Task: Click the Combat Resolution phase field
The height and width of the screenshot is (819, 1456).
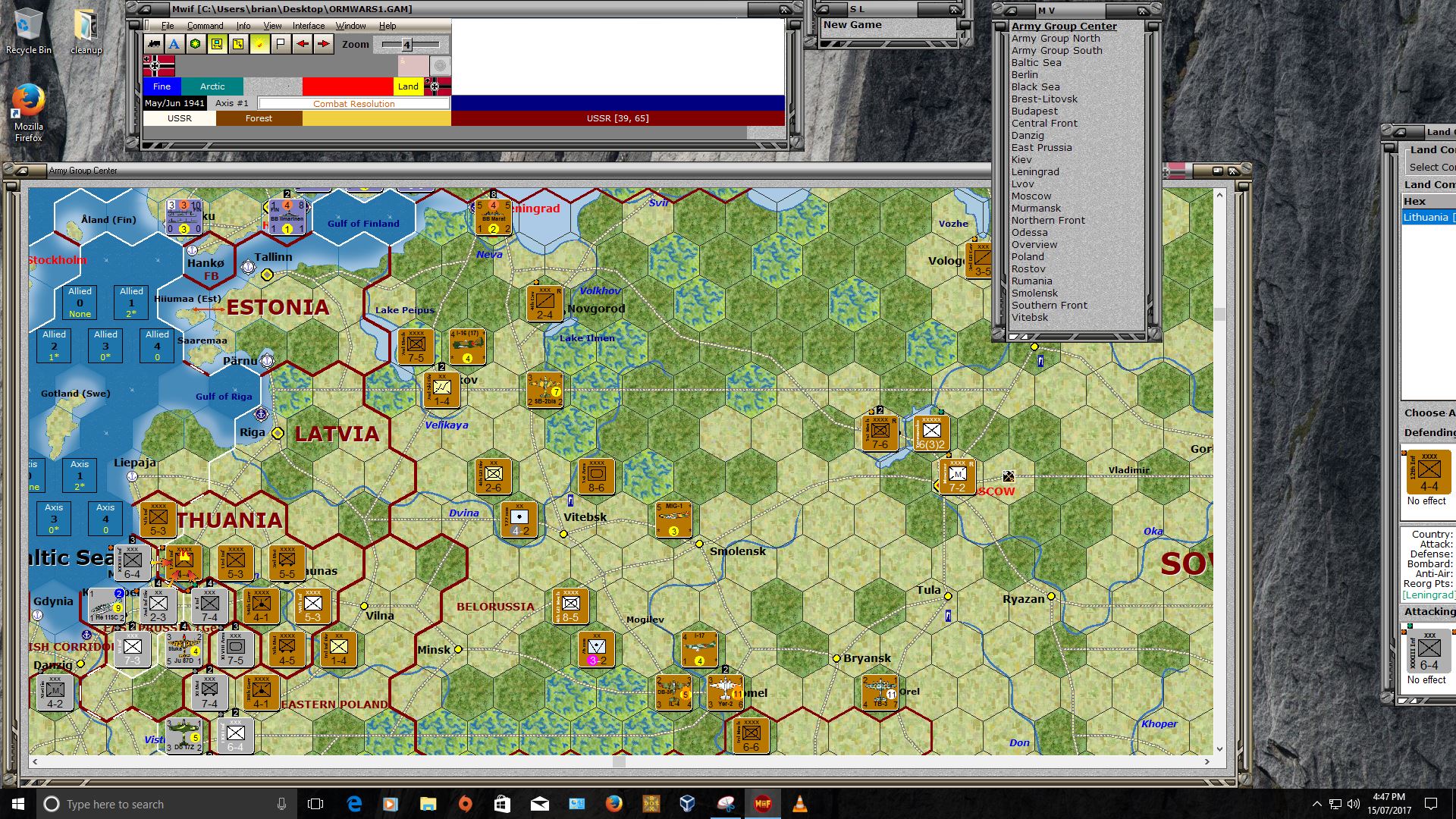Action: [x=353, y=104]
